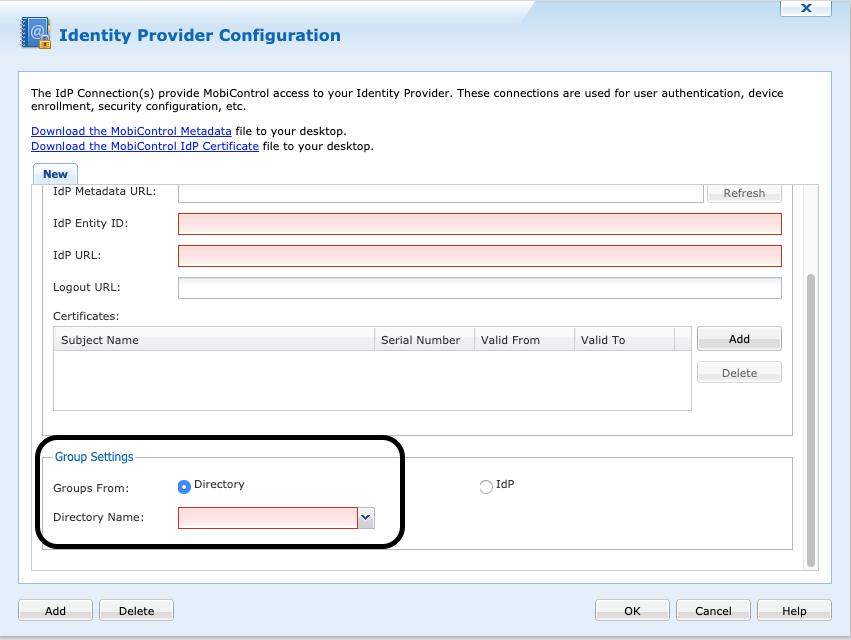Click the bottom-left Delete connection button
The height and width of the screenshot is (640, 851).
136,610
